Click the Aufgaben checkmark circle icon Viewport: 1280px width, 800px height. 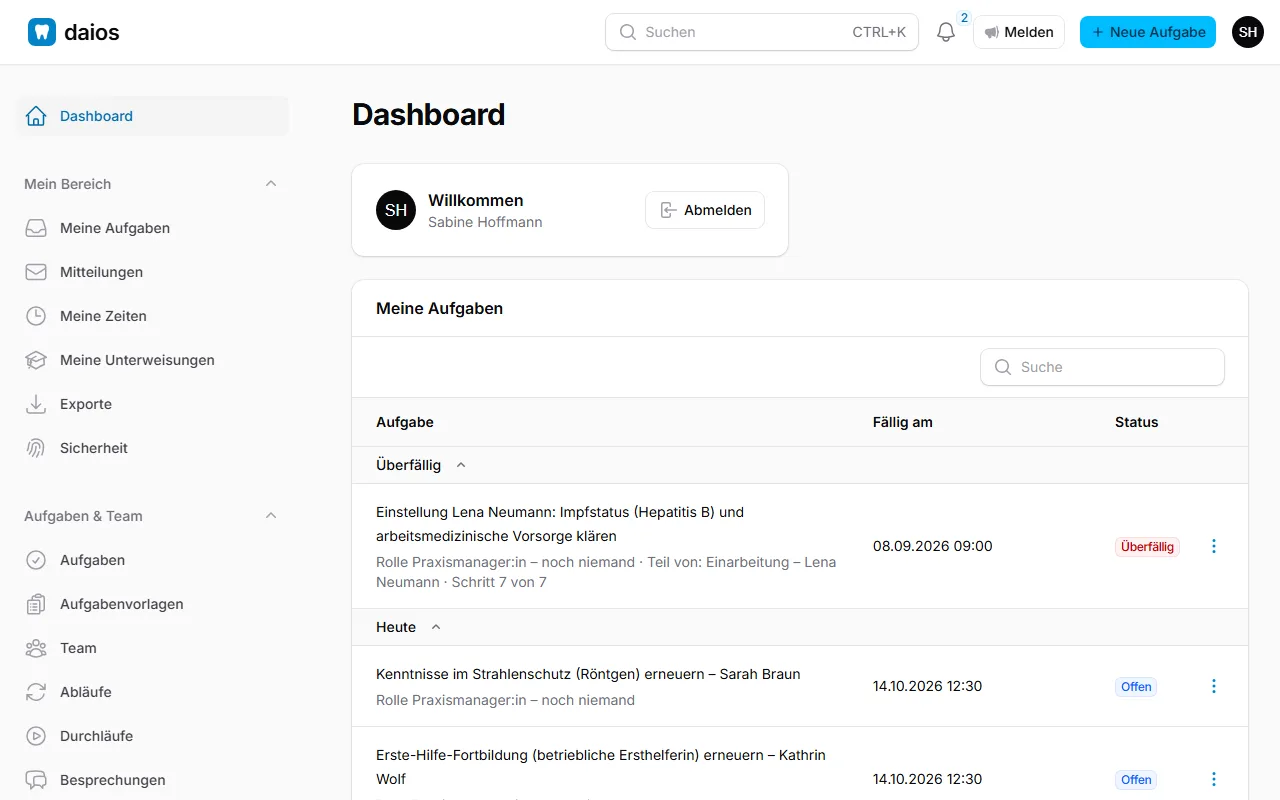[x=36, y=560]
